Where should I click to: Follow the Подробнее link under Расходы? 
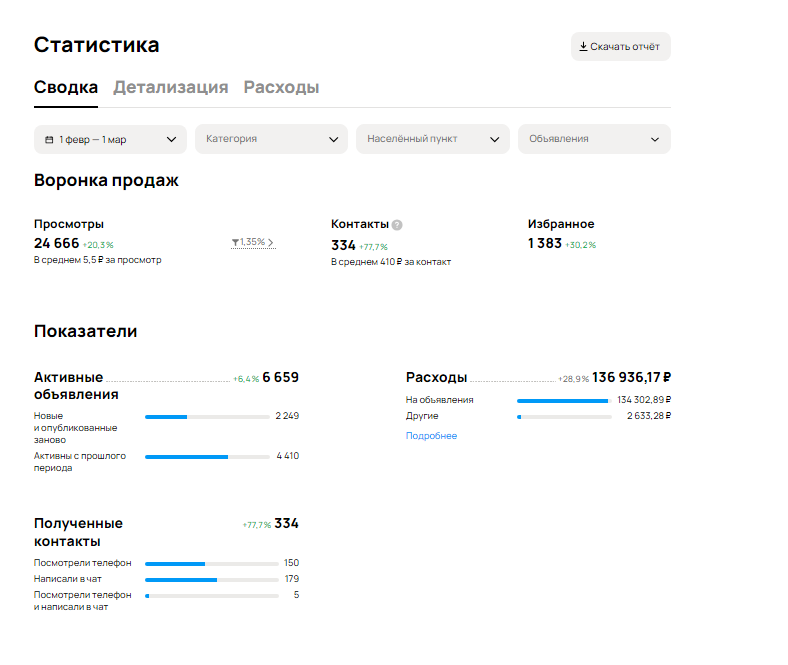431,436
